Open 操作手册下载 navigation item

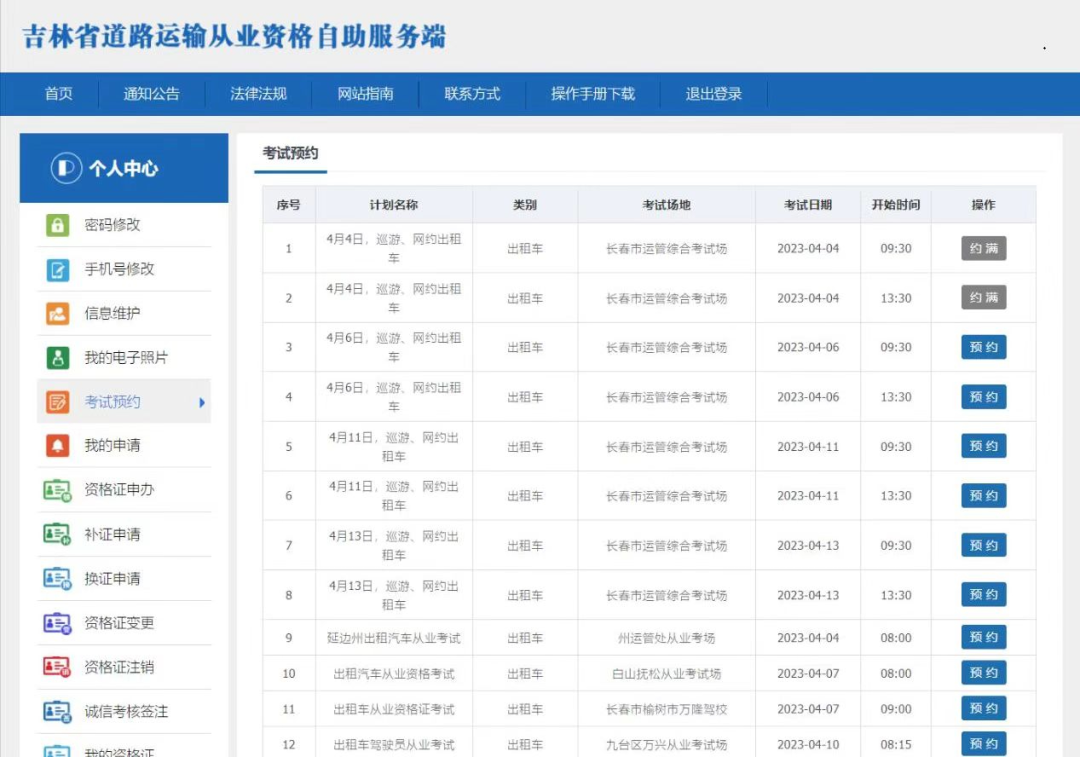click(592, 94)
